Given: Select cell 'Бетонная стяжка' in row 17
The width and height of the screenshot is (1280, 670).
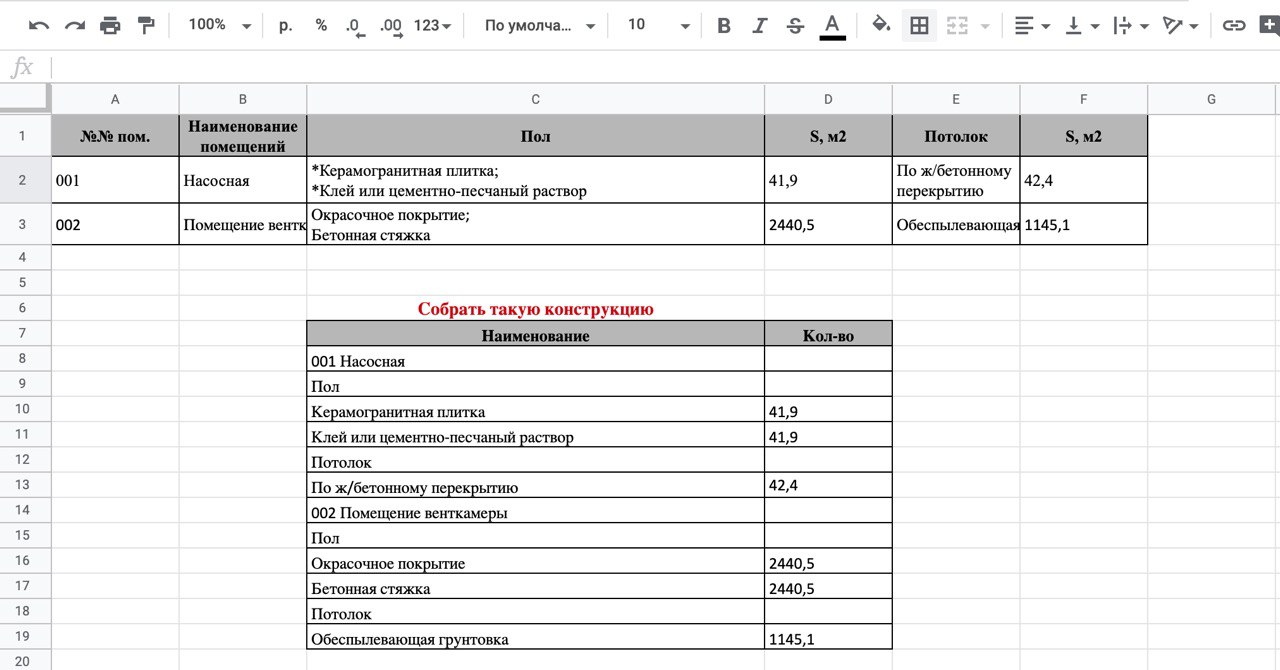Looking at the screenshot, I should [x=536, y=587].
